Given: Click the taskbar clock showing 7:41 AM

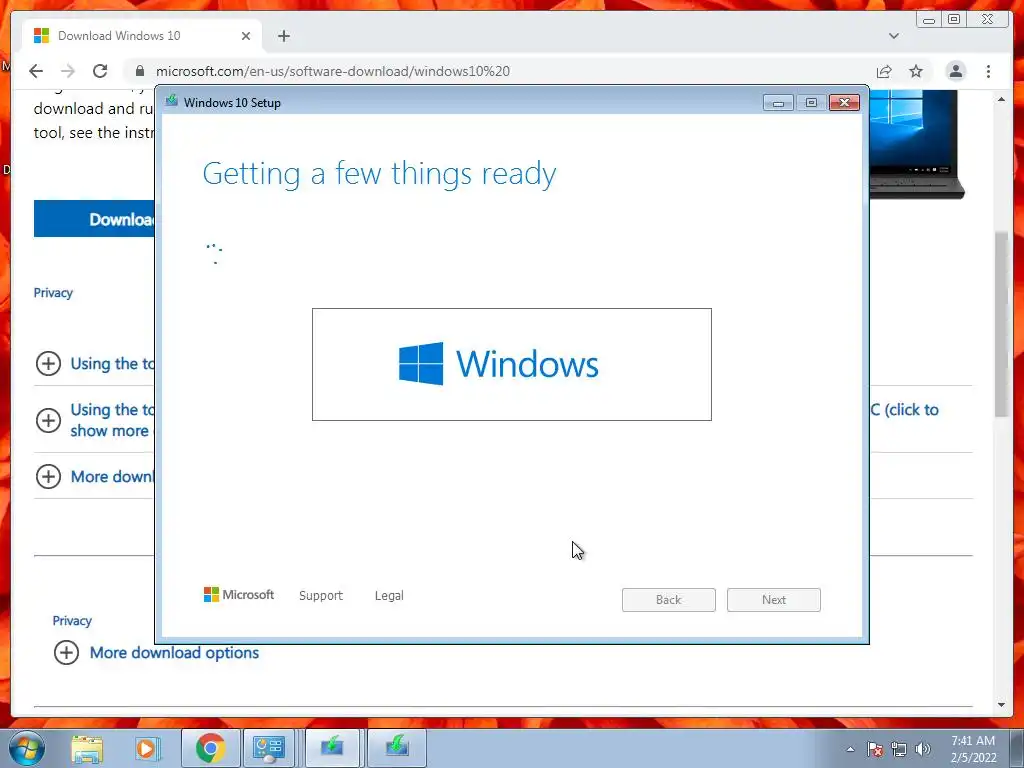Looking at the screenshot, I should pyautogui.click(x=973, y=749).
